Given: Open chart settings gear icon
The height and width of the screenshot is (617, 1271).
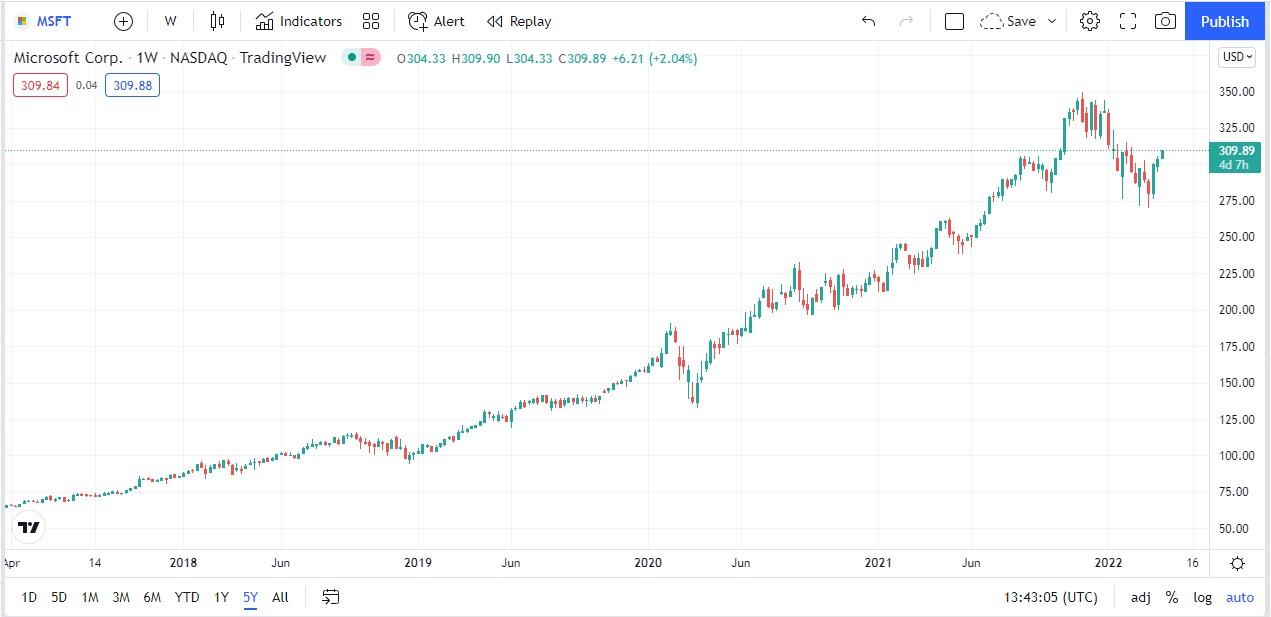Looking at the screenshot, I should tap(1090, 21).
